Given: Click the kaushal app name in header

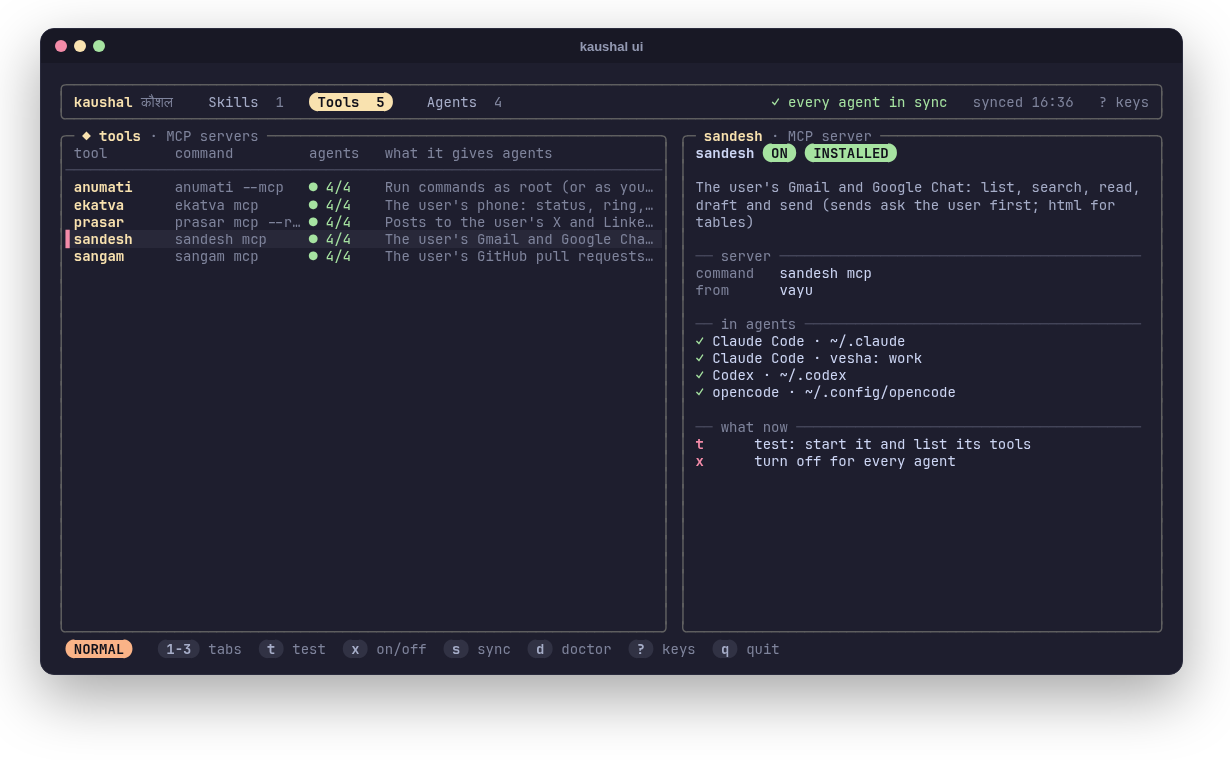Looking at the screenshot, I should (103, 102).
